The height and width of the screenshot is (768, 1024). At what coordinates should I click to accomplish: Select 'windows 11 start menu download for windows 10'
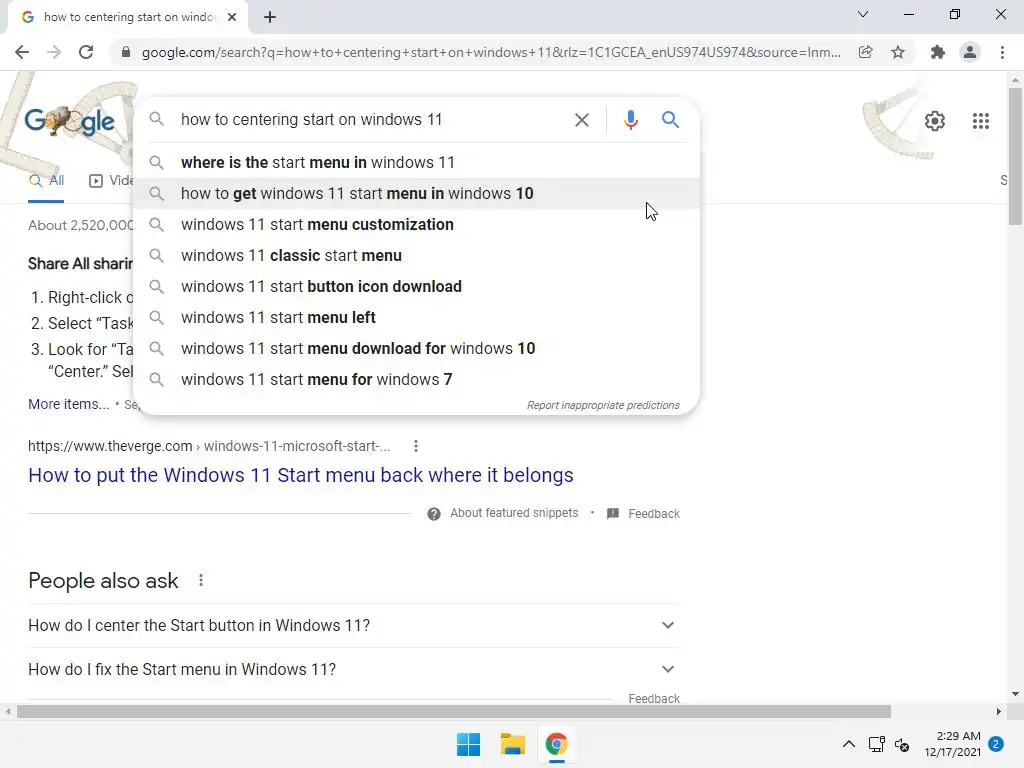[x=416, y=349]
